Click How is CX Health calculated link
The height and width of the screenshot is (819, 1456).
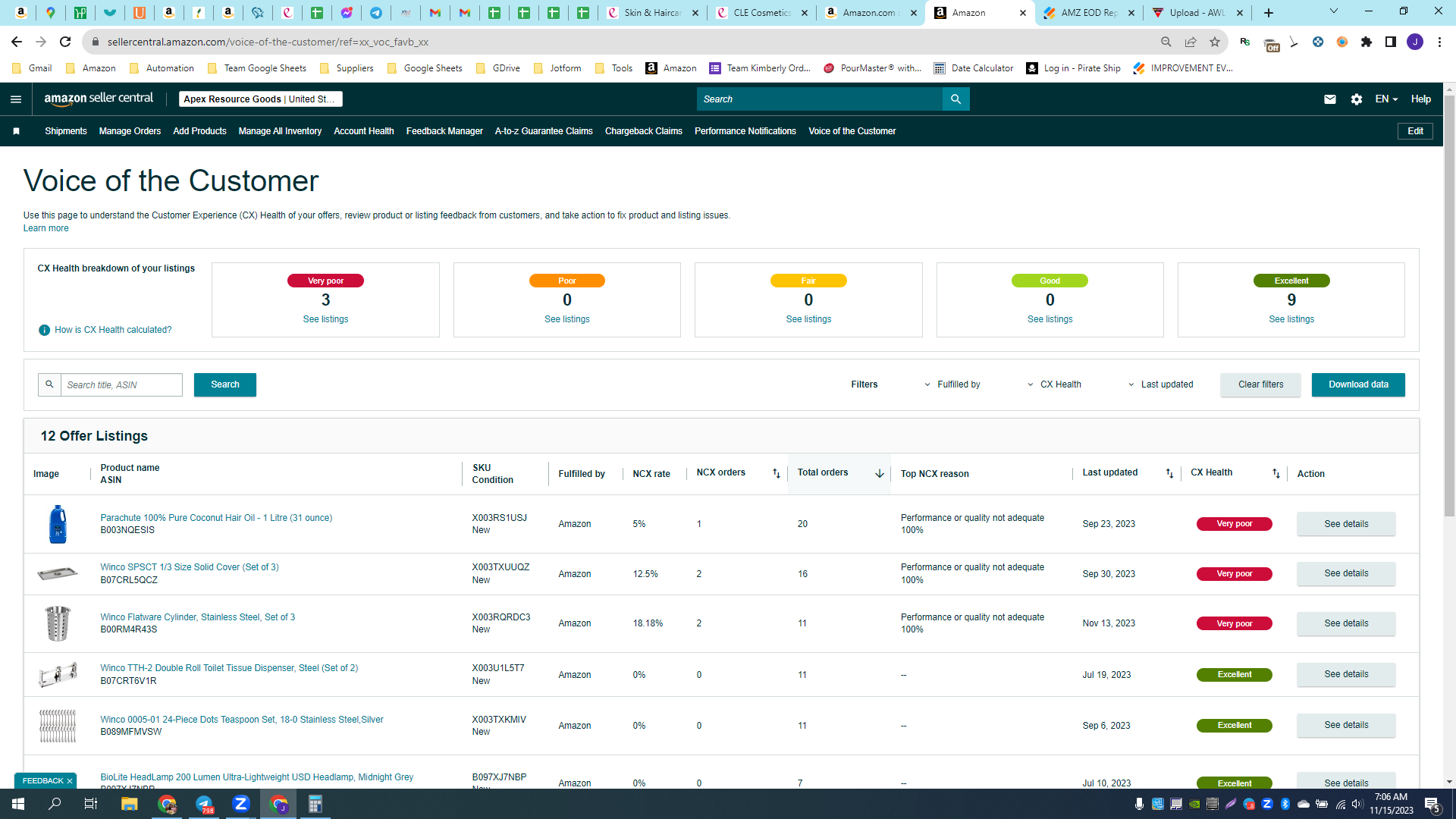click(x=113, y=330)
